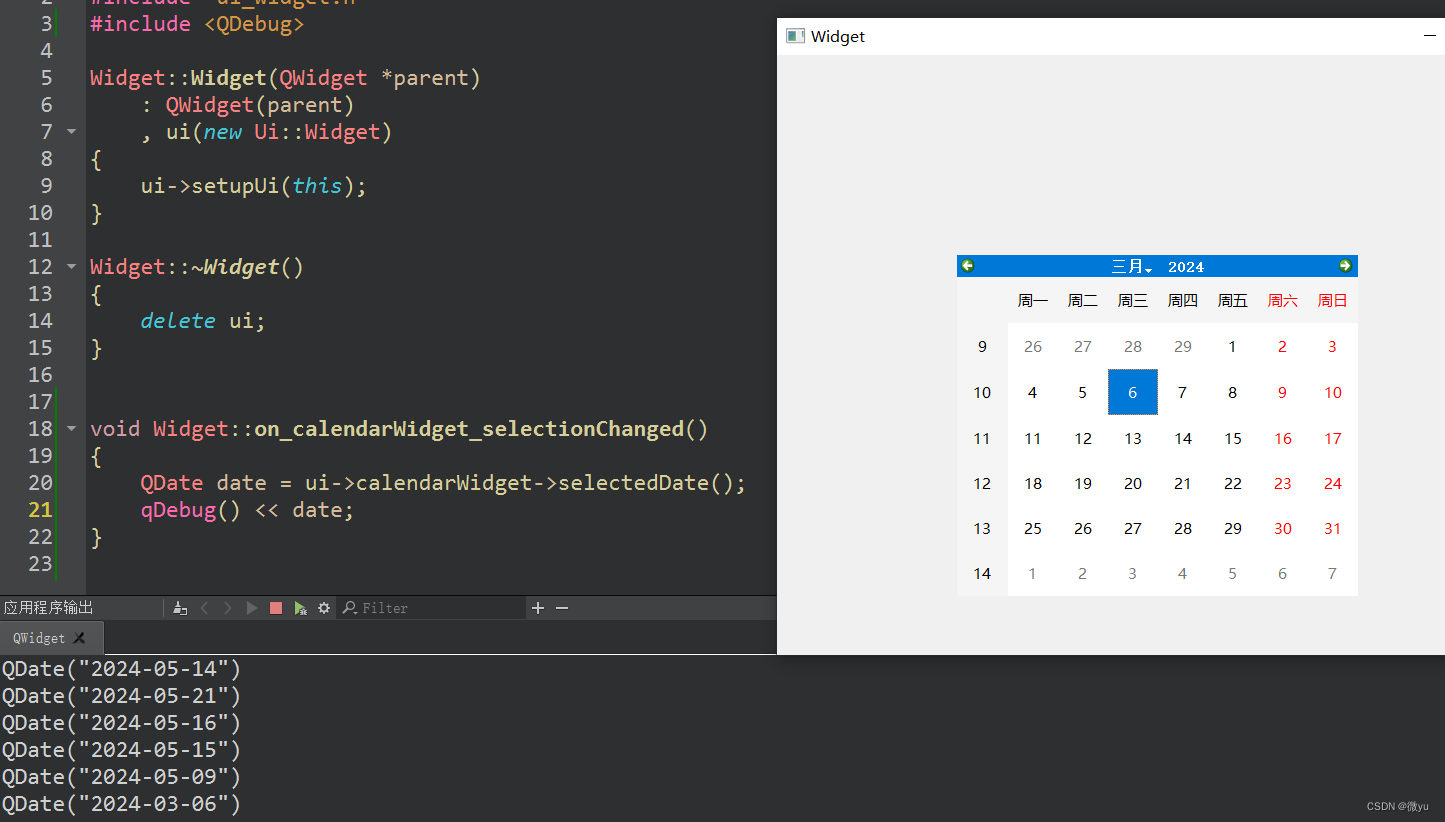The height and width of the screenshot is (822, 1445).
Task: Click week number 9 in calendar
Action: [982, 346]
